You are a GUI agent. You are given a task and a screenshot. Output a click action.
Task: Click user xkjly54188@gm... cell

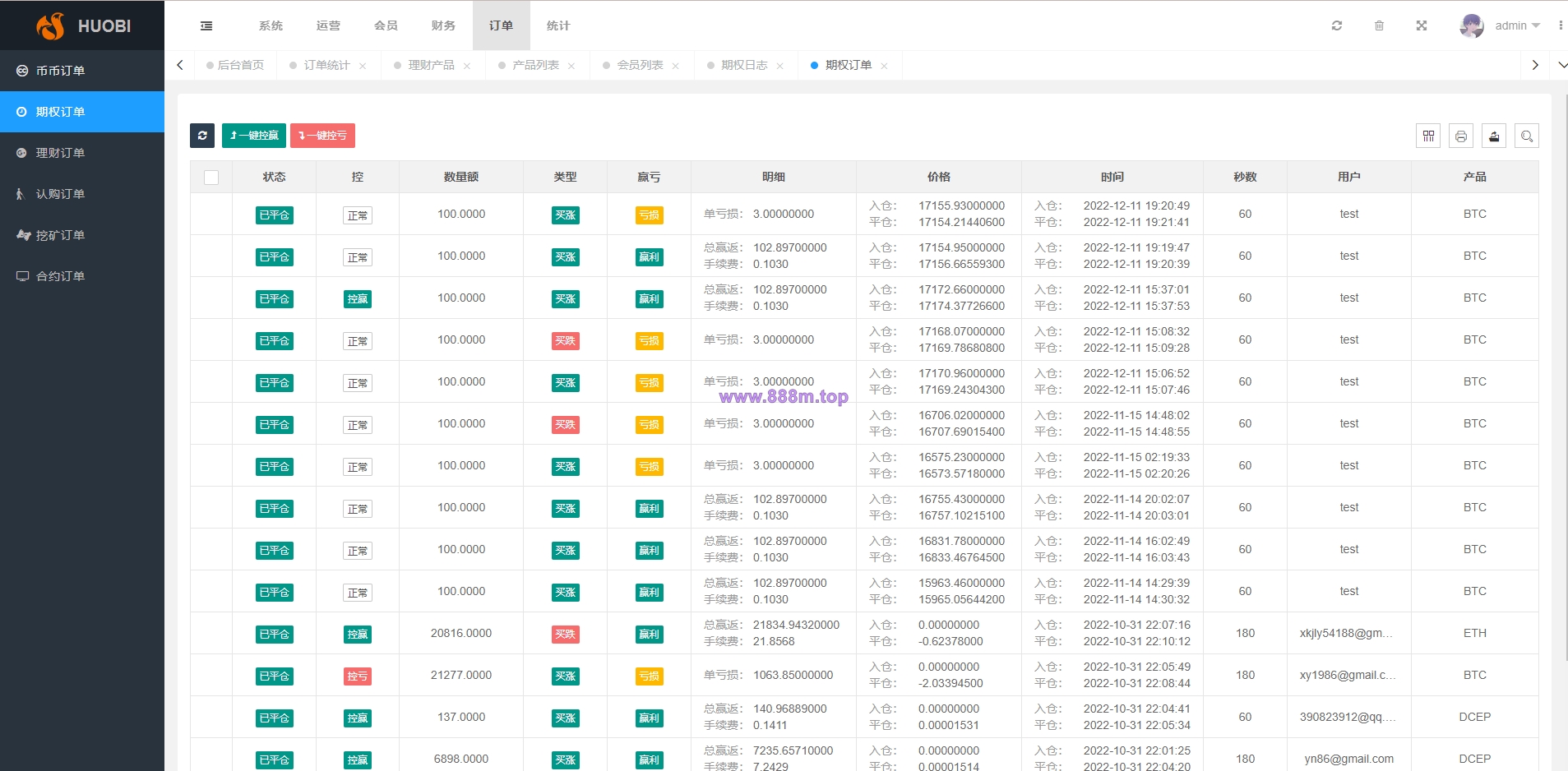(1347, 633)
